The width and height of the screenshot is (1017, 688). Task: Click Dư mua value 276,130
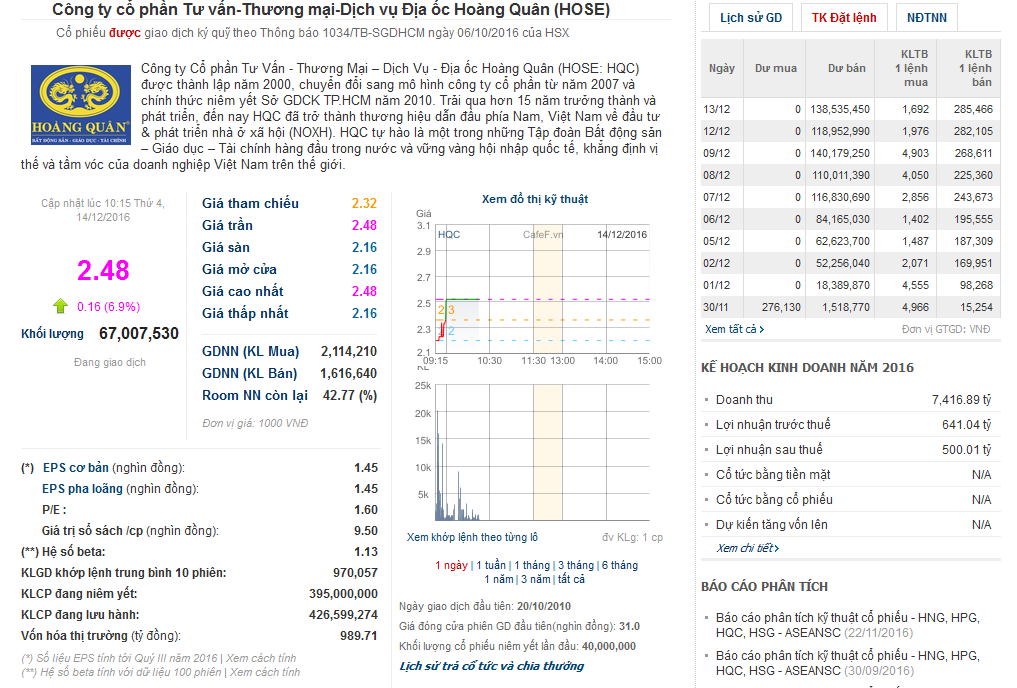click(781, 307)
